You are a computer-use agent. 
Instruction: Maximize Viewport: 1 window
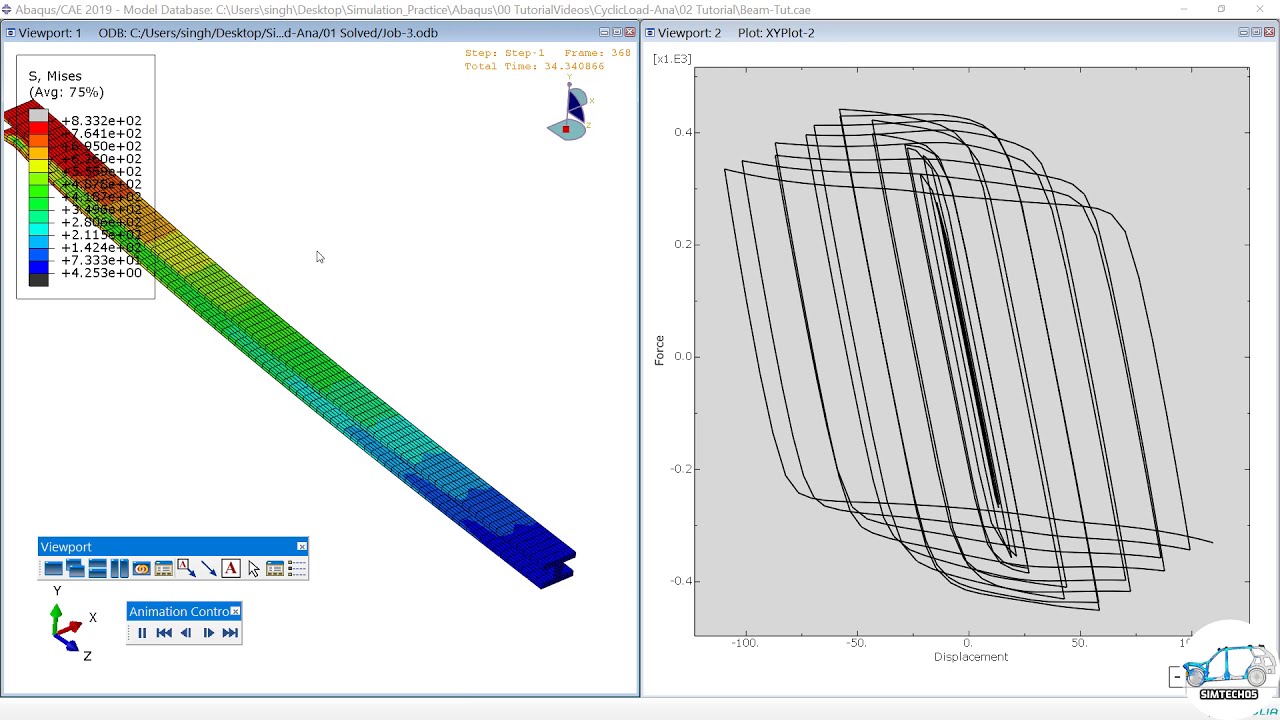click(x=617, y=33)
